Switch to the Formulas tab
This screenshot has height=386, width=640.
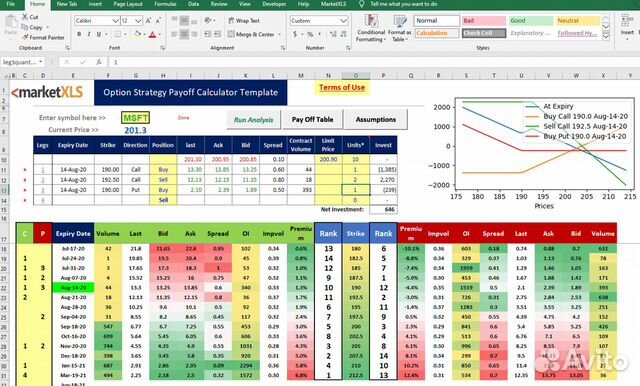pyautogui.click(x=165, y=4)
